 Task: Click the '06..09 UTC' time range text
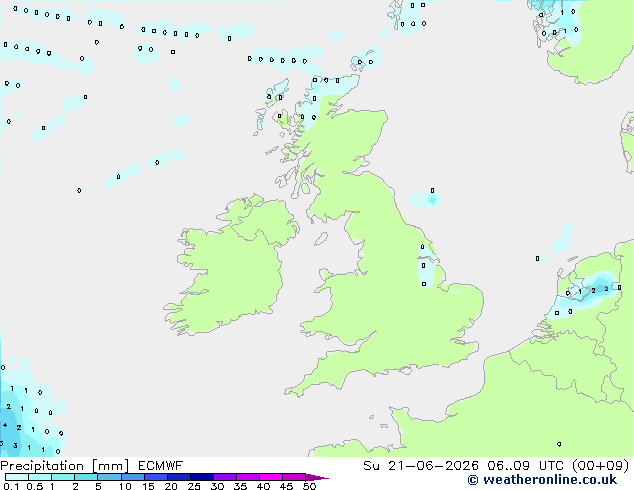[525, 466]
